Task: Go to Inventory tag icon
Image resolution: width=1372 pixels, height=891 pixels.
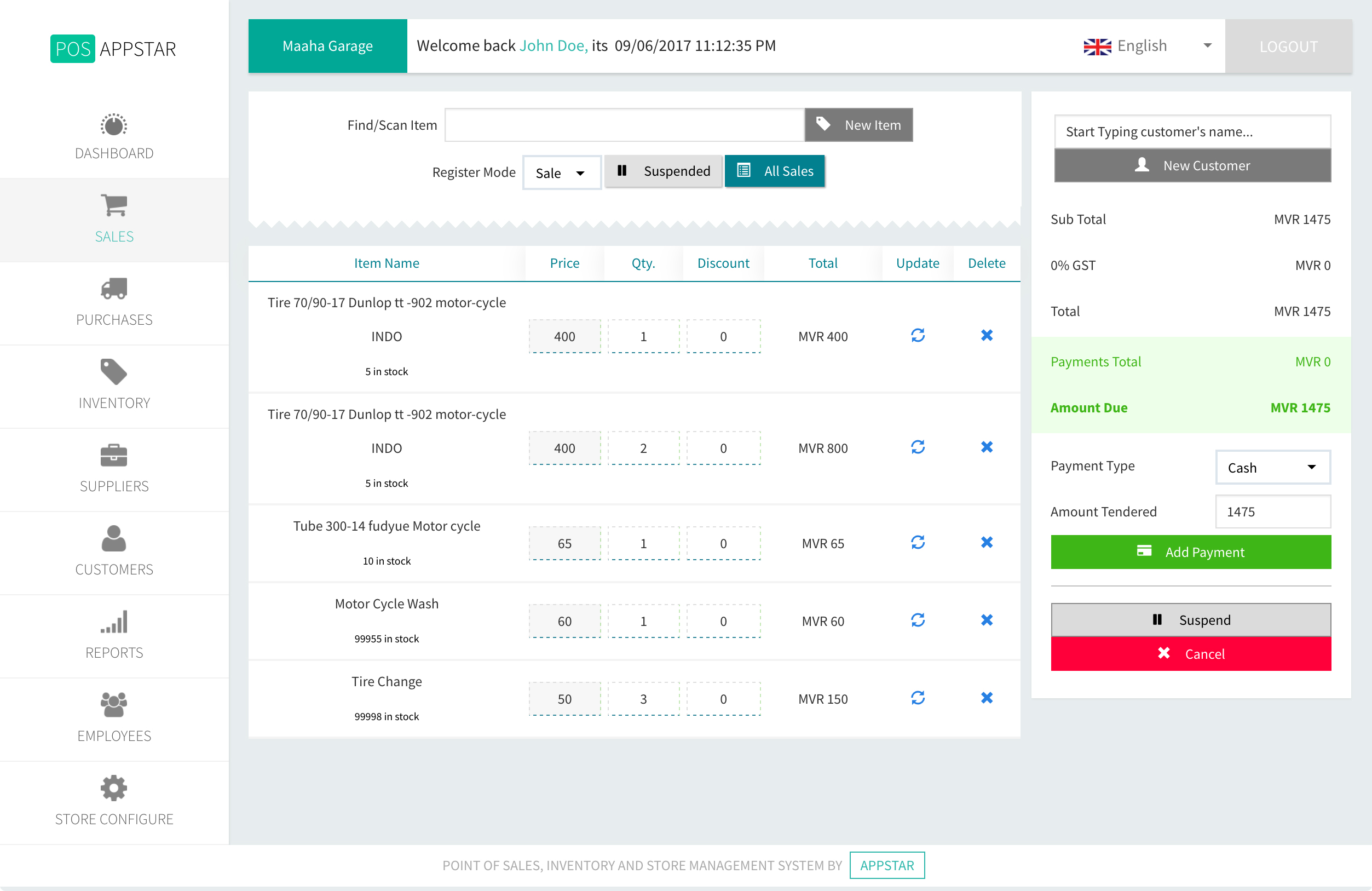Action: click(x=113, y=372)
